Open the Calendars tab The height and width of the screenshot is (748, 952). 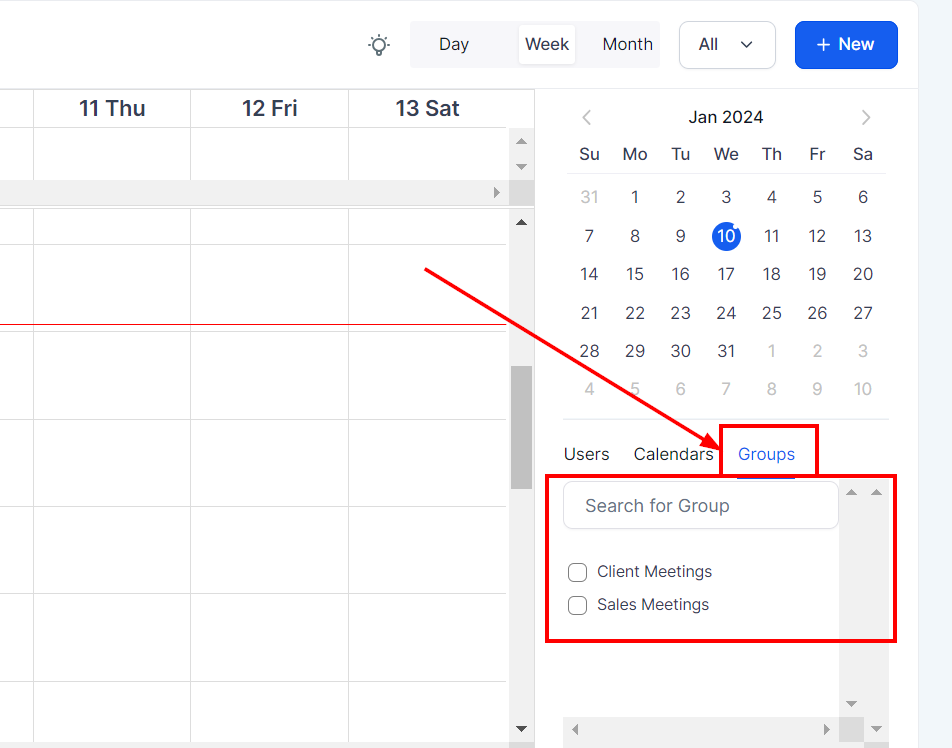[673, 454]
